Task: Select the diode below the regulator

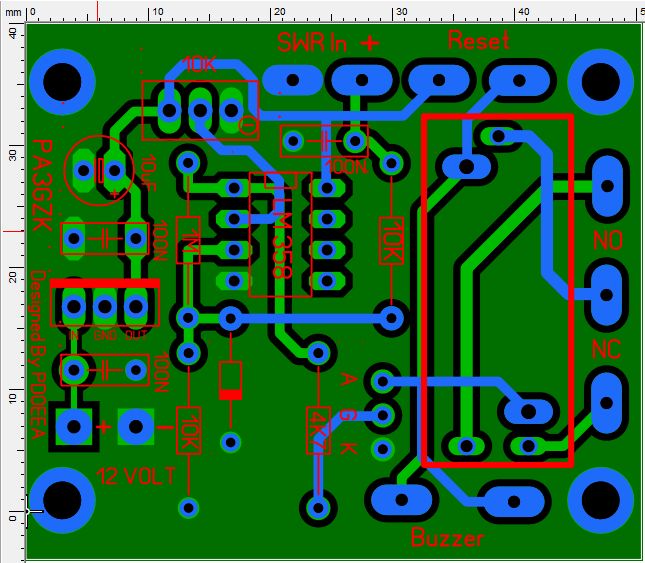Action: coord(231,379)
